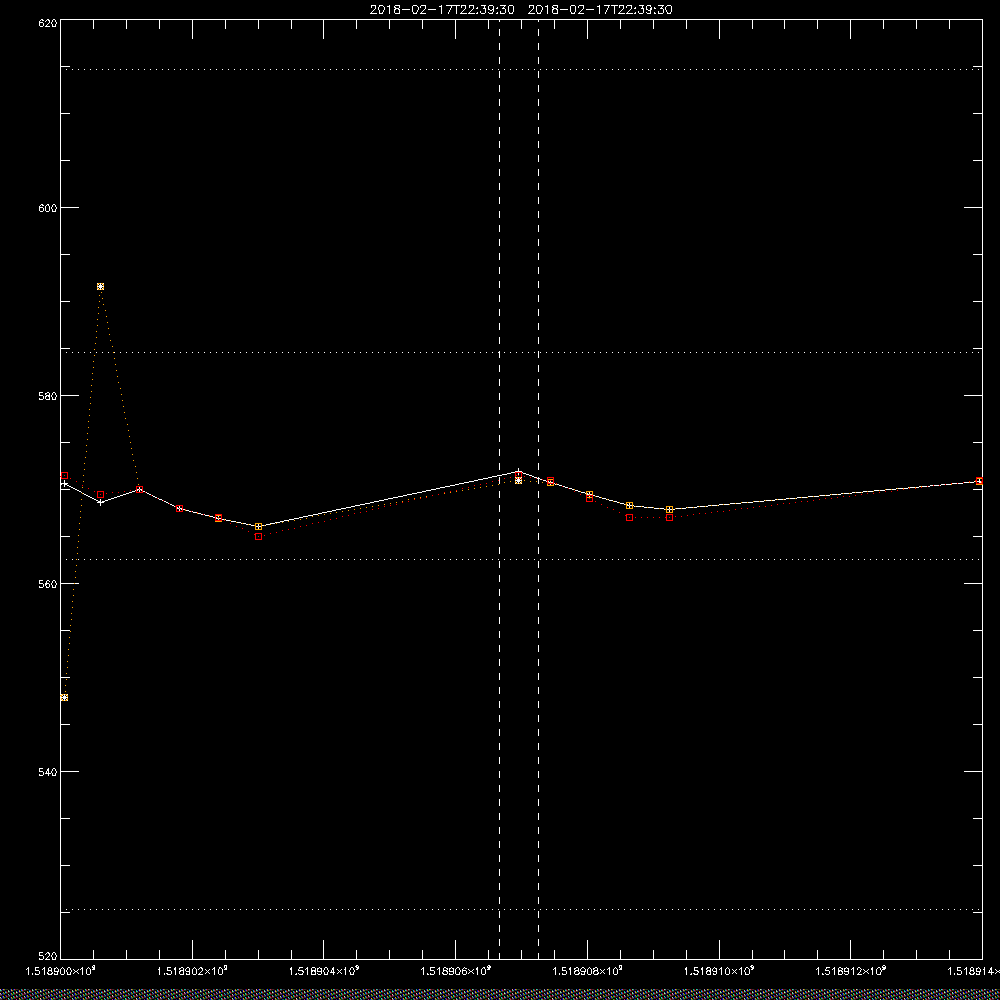Click the 1.518904×10⁹ x-axis label
1000x1000 pixels.
(324, 971)
